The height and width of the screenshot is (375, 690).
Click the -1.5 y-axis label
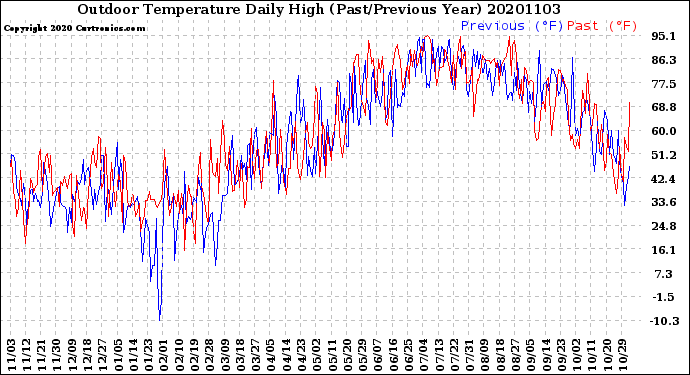664,297
